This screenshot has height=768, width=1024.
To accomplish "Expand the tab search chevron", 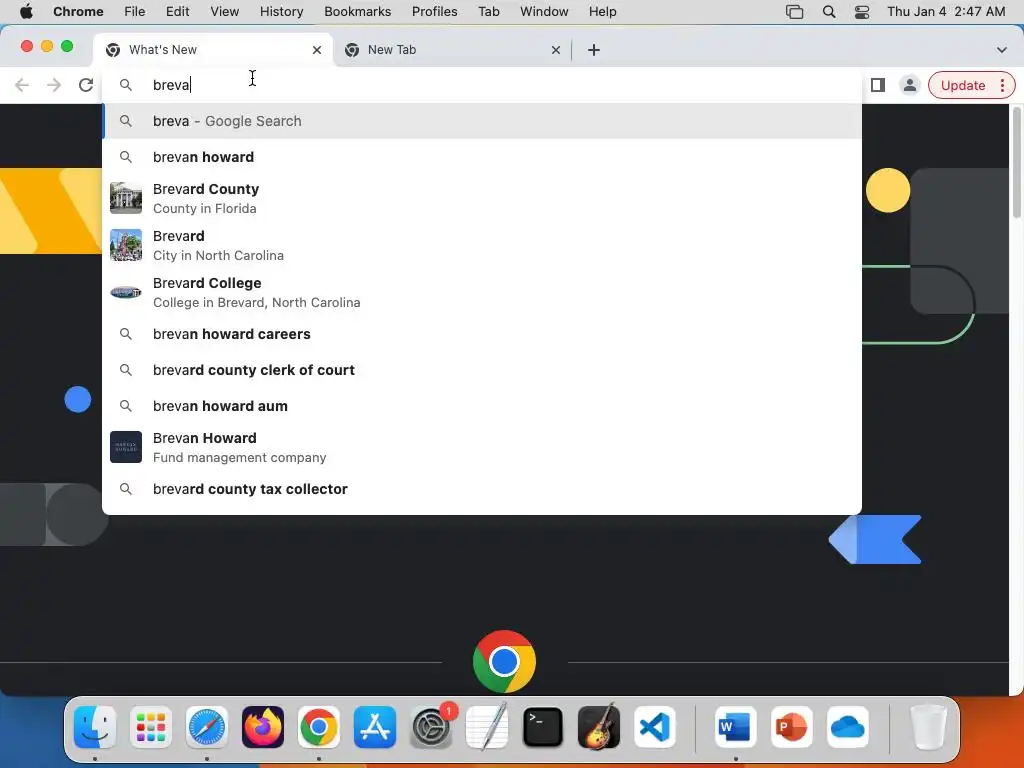I will click(x=1001, y=50).
